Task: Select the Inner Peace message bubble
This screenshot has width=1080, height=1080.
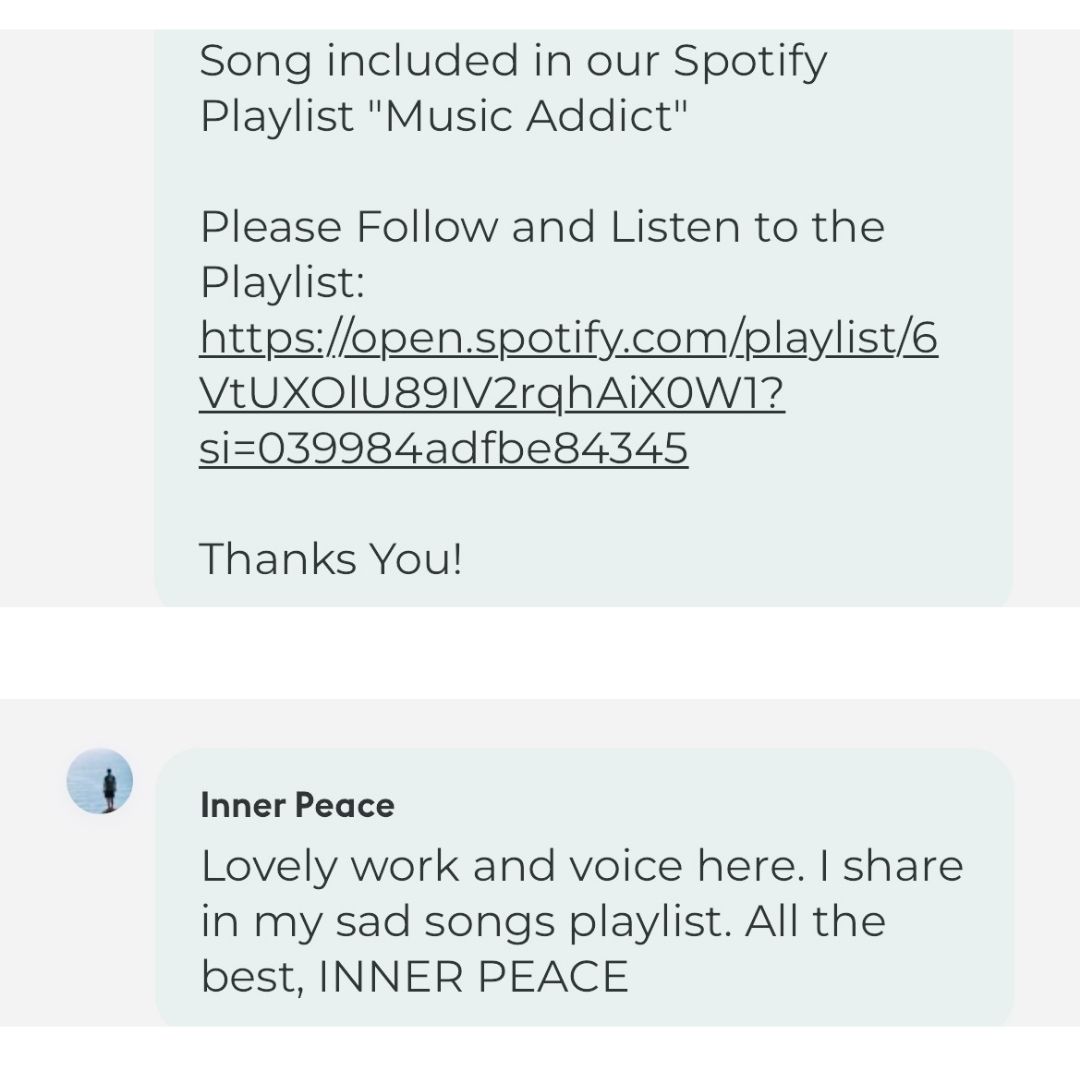Action: 585,887
